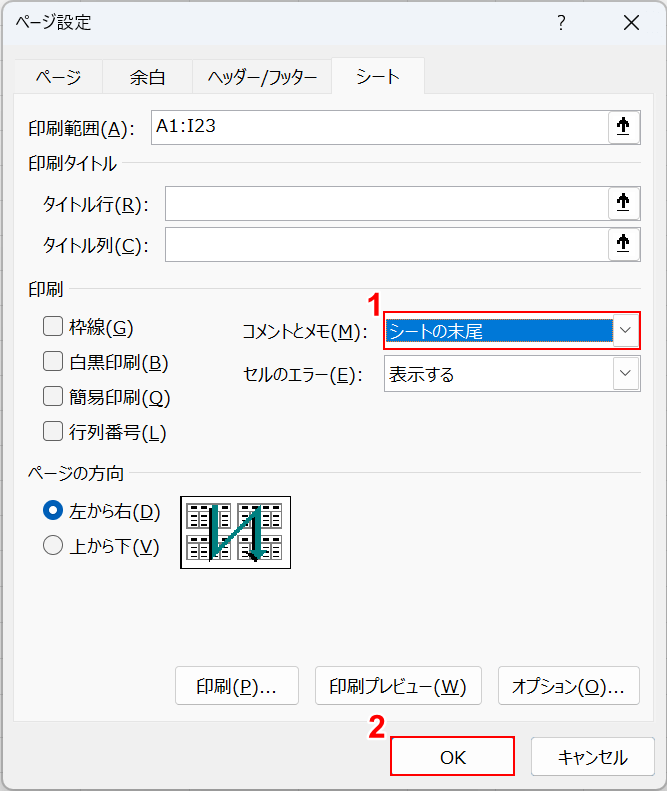Enable 行列番号 row and column headings
This screenshot has height=791, width=667.
53,432
